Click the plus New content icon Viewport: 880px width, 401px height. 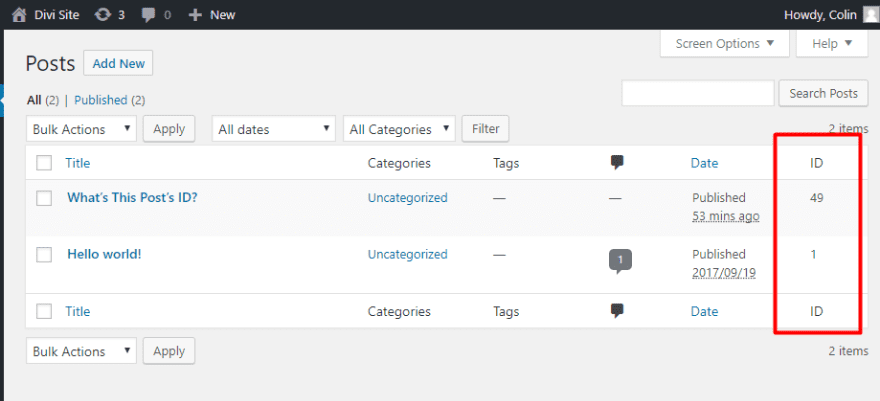195,15
